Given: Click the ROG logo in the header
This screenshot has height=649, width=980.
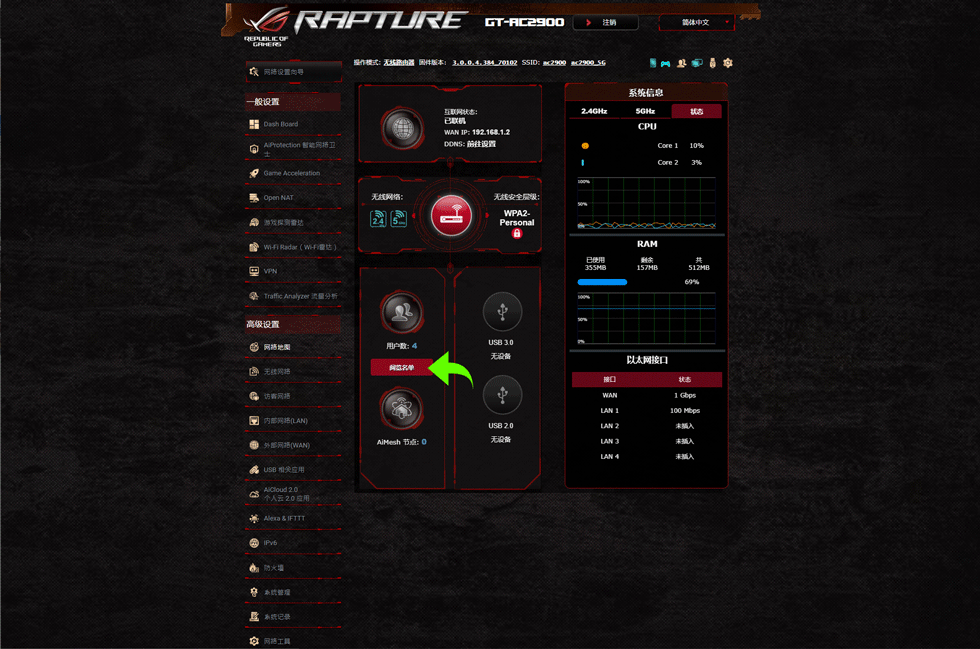Looking at the screenshot, I should (x=268, y=26).
